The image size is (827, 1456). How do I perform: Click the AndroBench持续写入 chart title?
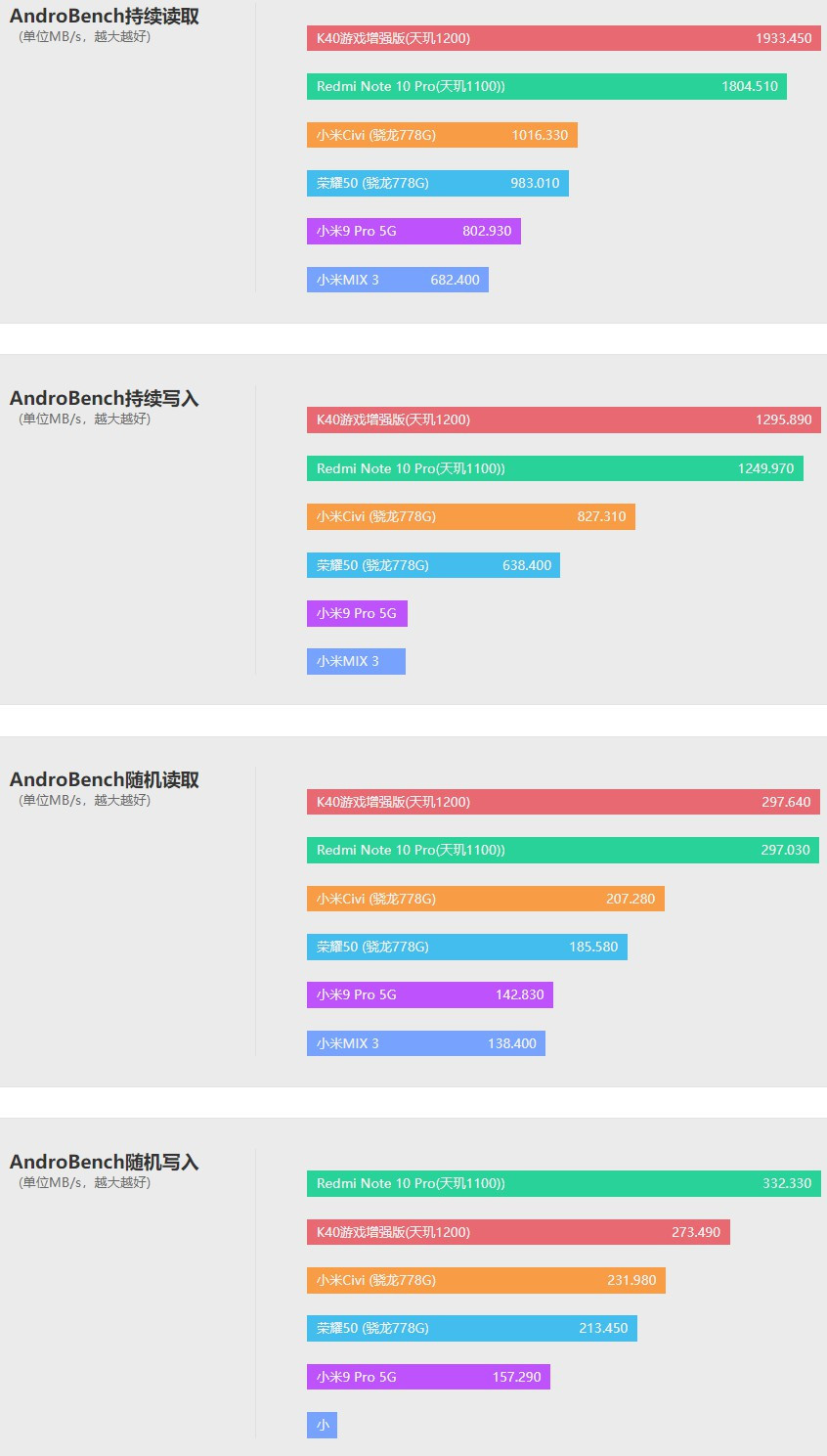(105, 398)
